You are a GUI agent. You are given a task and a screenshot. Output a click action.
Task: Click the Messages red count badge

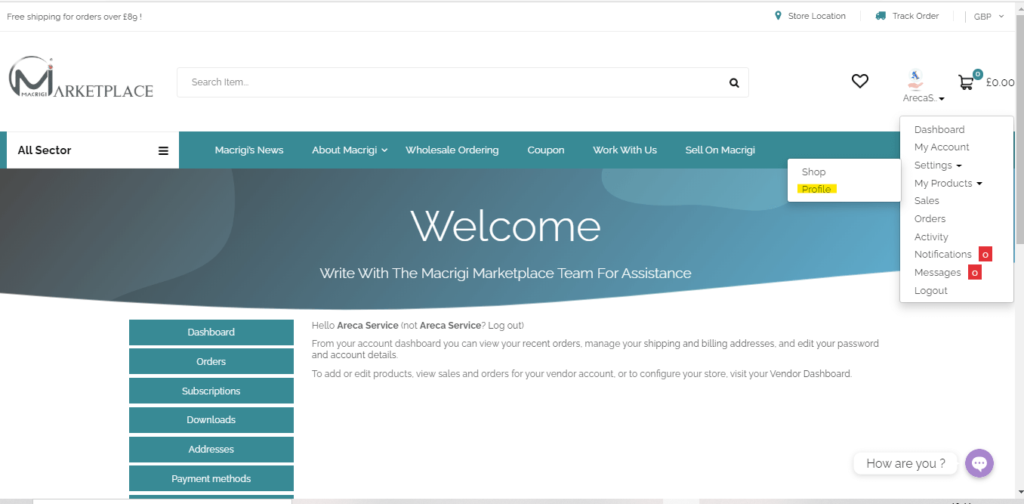(975, 273)
